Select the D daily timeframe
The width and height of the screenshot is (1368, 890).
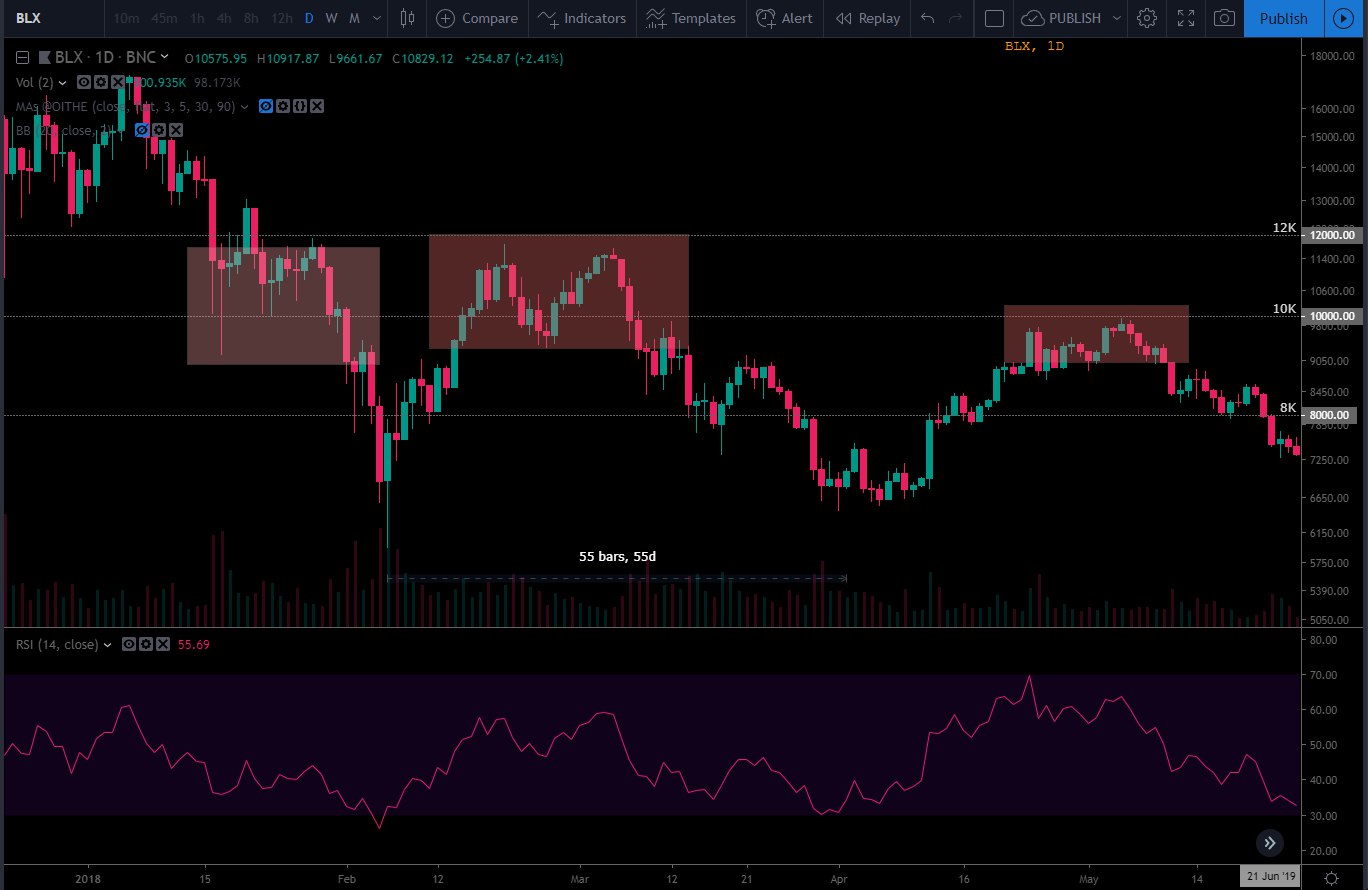309,18
